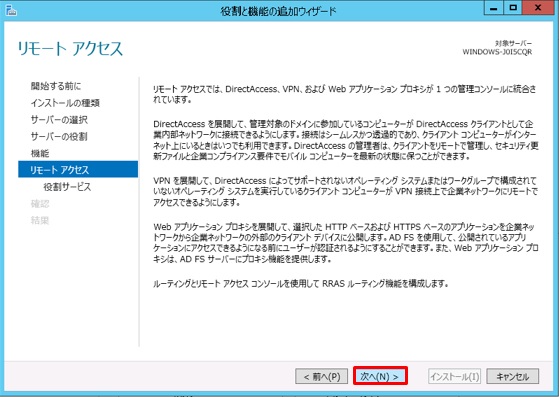Viewport: 559px width, 397px height.
Task: Maximize the wizard window
Action: pyautogui.click(x=513, y=8)
